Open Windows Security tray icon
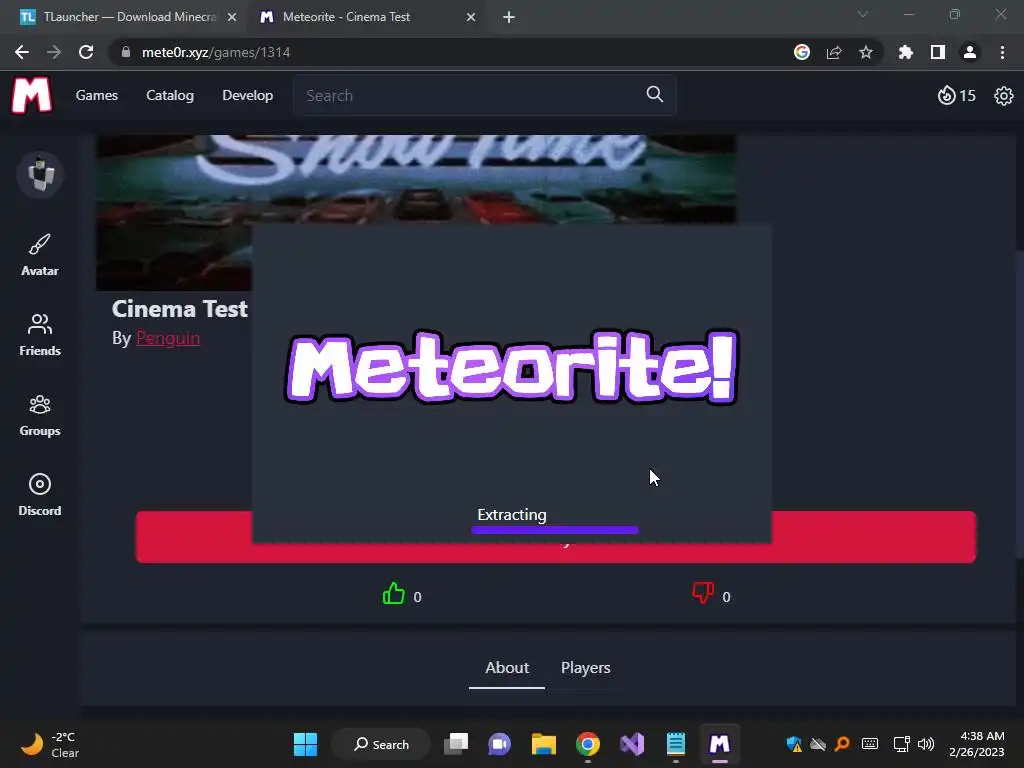The height and width of the screenshot is (768, 1024). pyautogui.click(x=793, y=744)
